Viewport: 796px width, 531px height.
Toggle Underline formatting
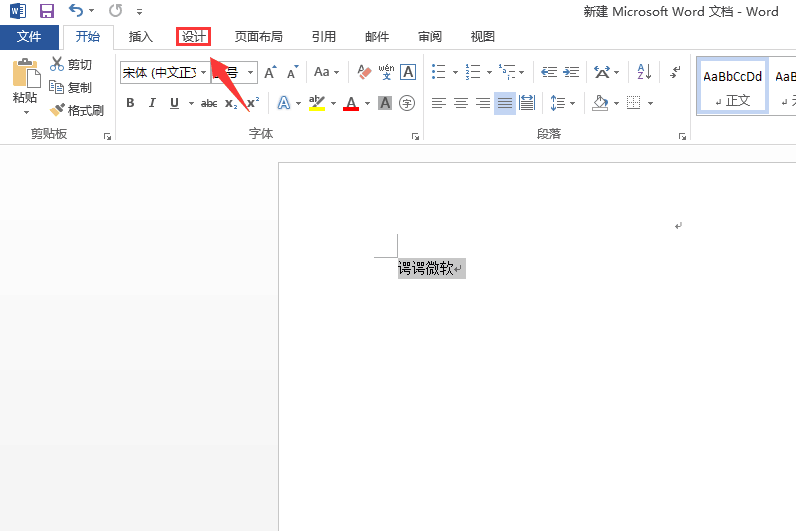174,103
